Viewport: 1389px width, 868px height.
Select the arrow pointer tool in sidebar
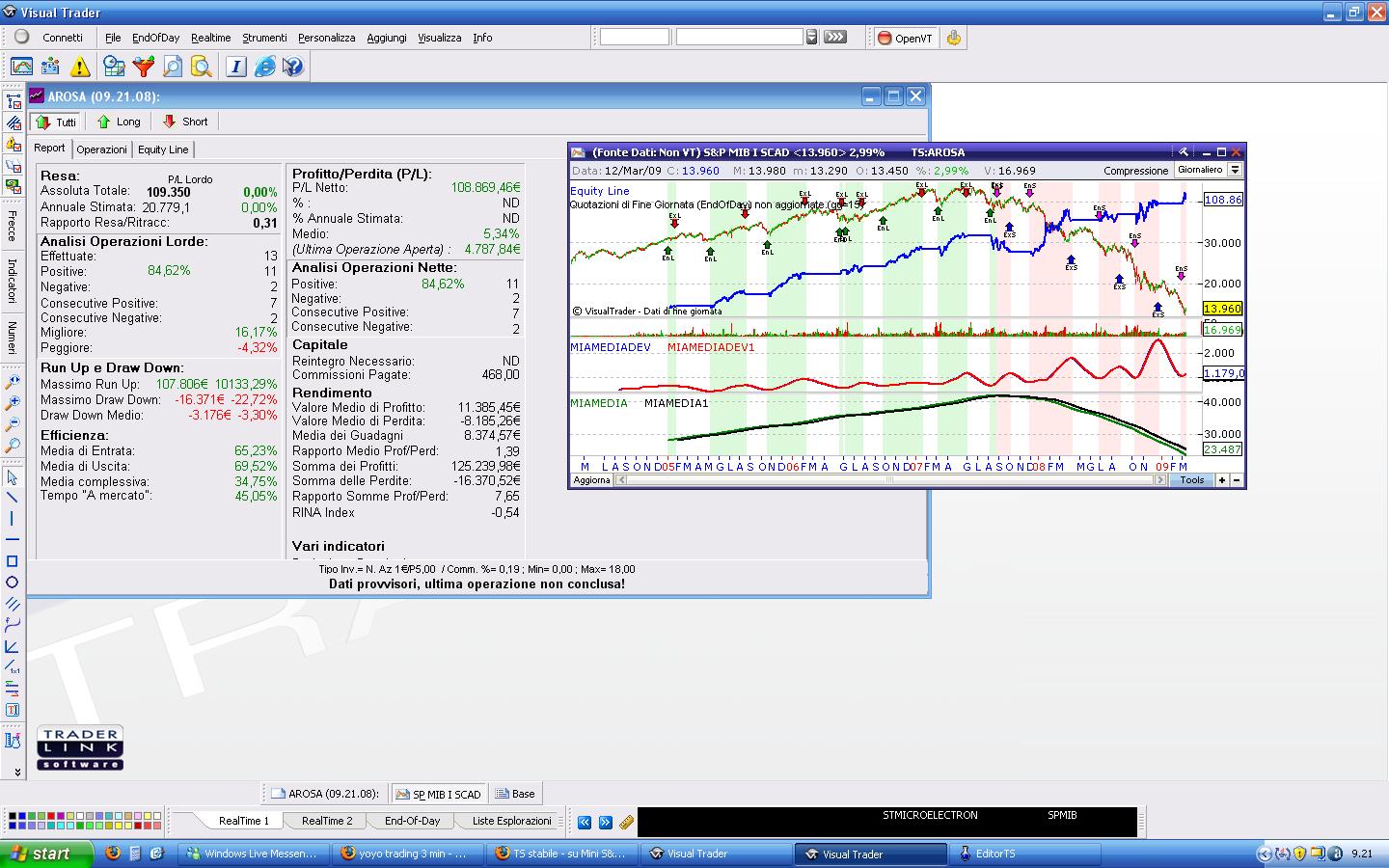[x=13, y=477]
